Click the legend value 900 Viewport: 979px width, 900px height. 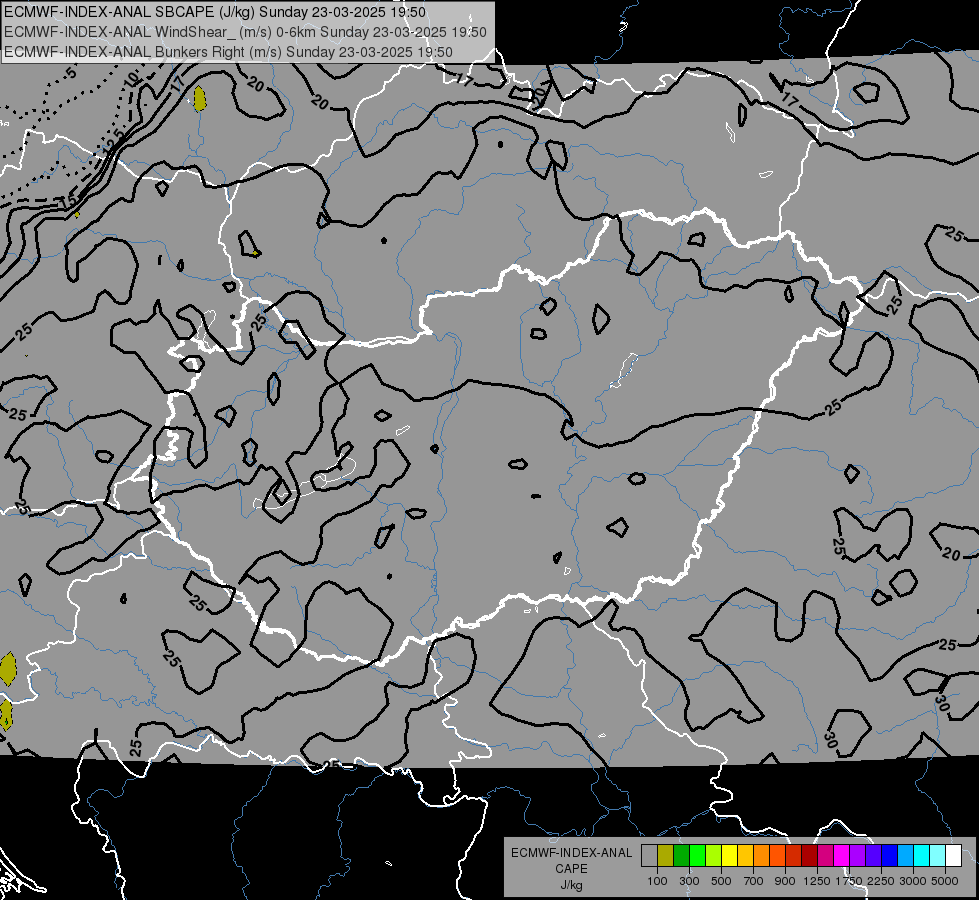pyautogui.click(x=785, y=881)
